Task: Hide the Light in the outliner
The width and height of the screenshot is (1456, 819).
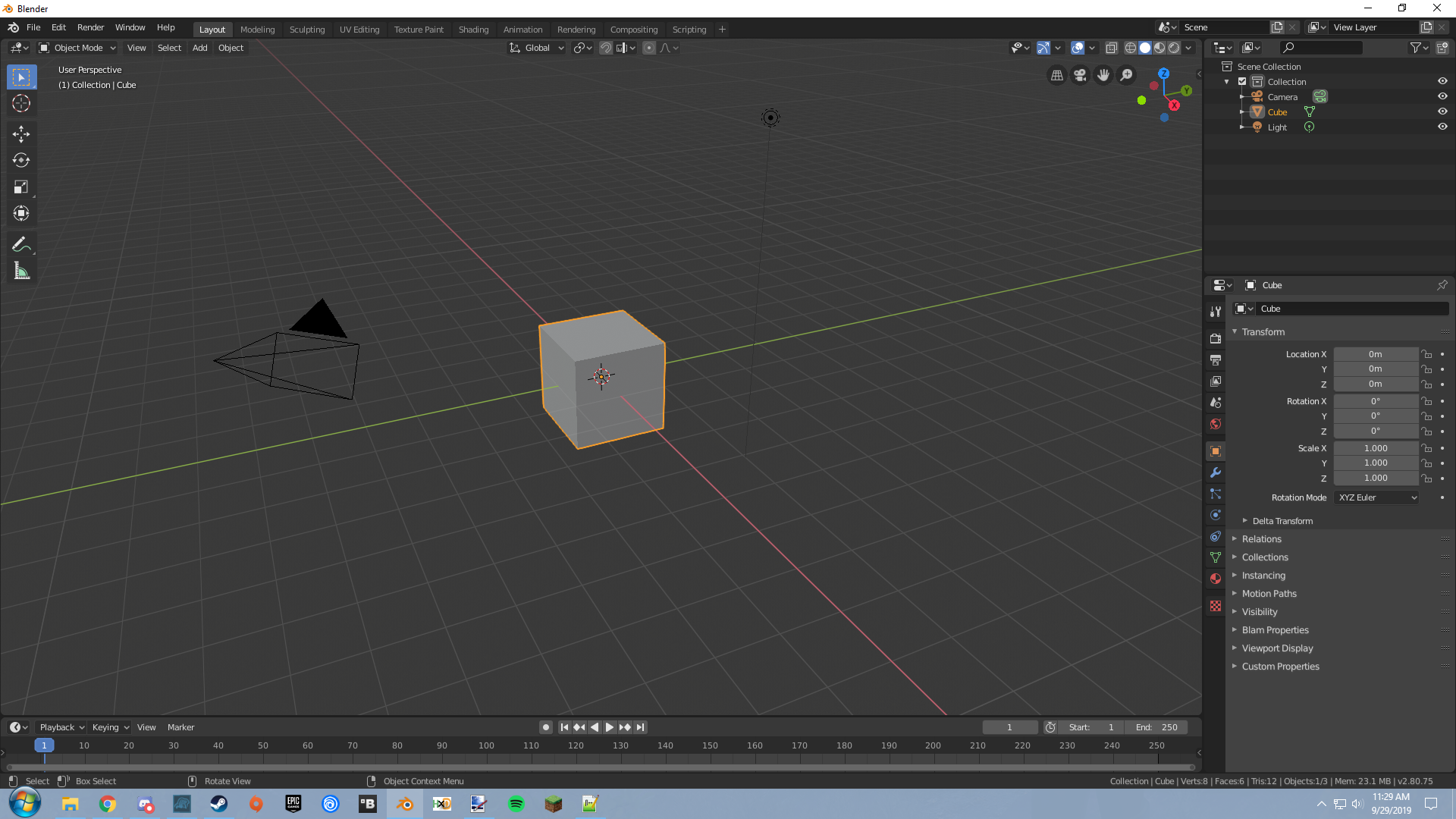Action: pyautogui.click(x=1442, y=127)
